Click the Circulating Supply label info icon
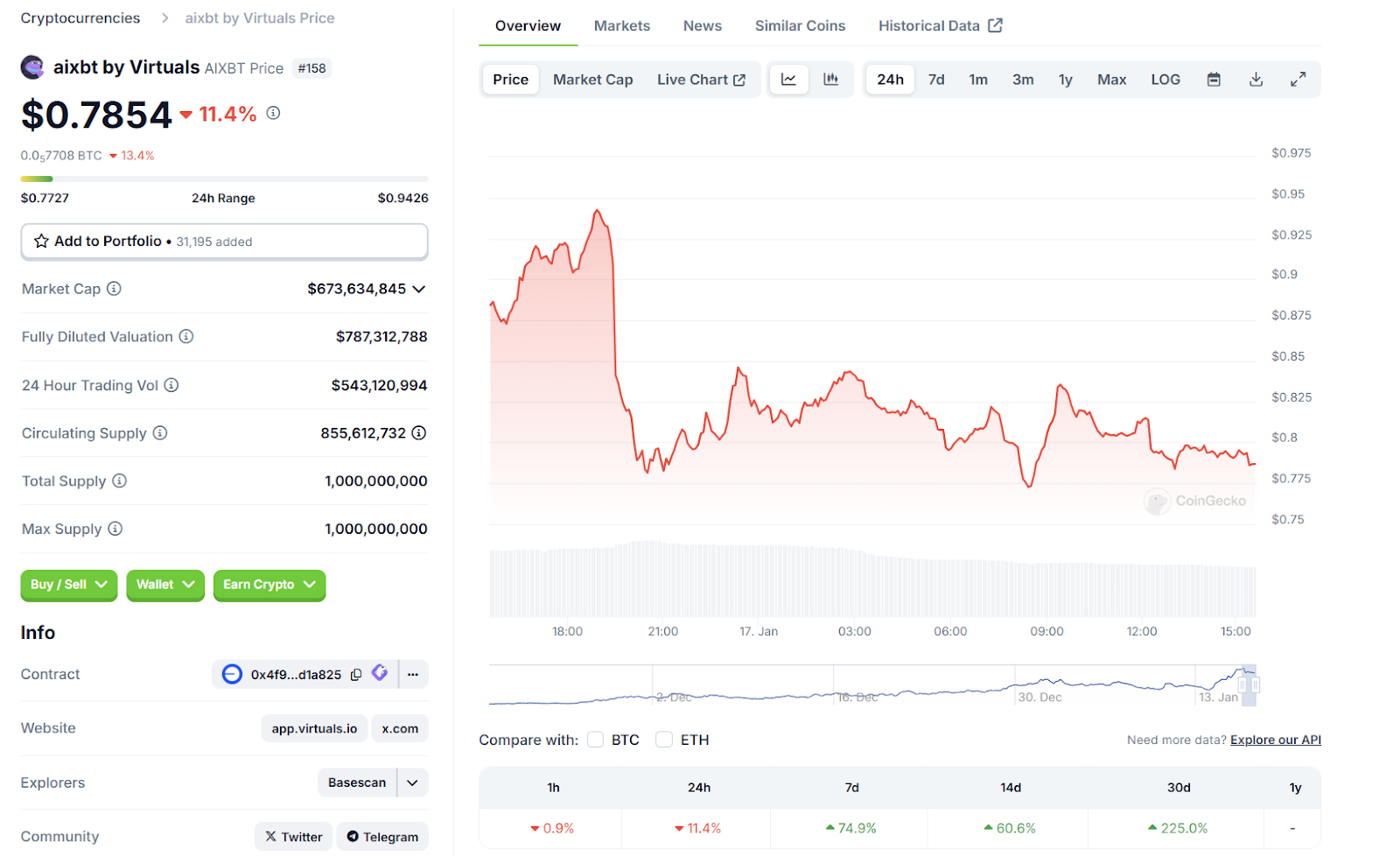 click(160, 433)
